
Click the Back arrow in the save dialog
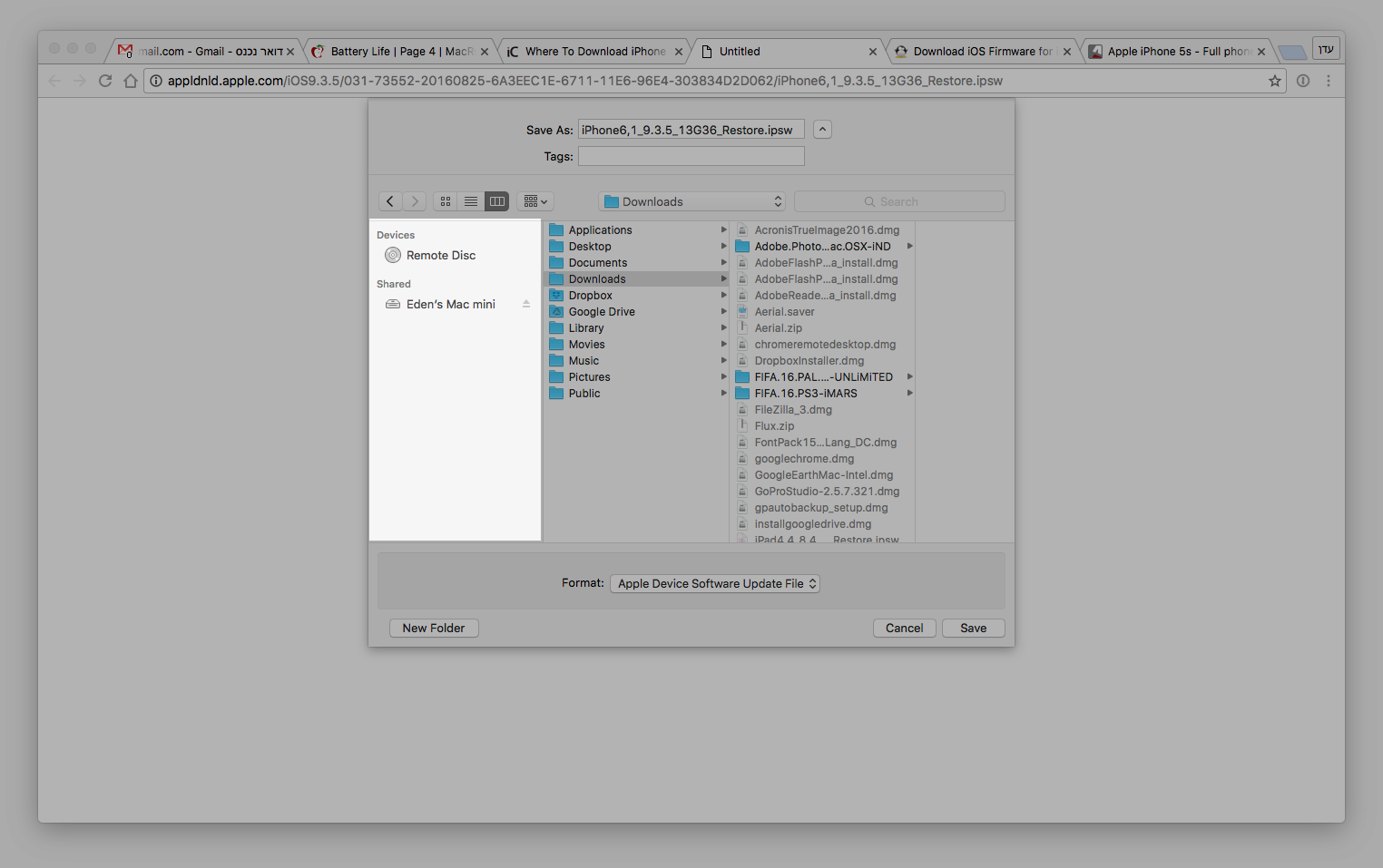coord(390,201)
